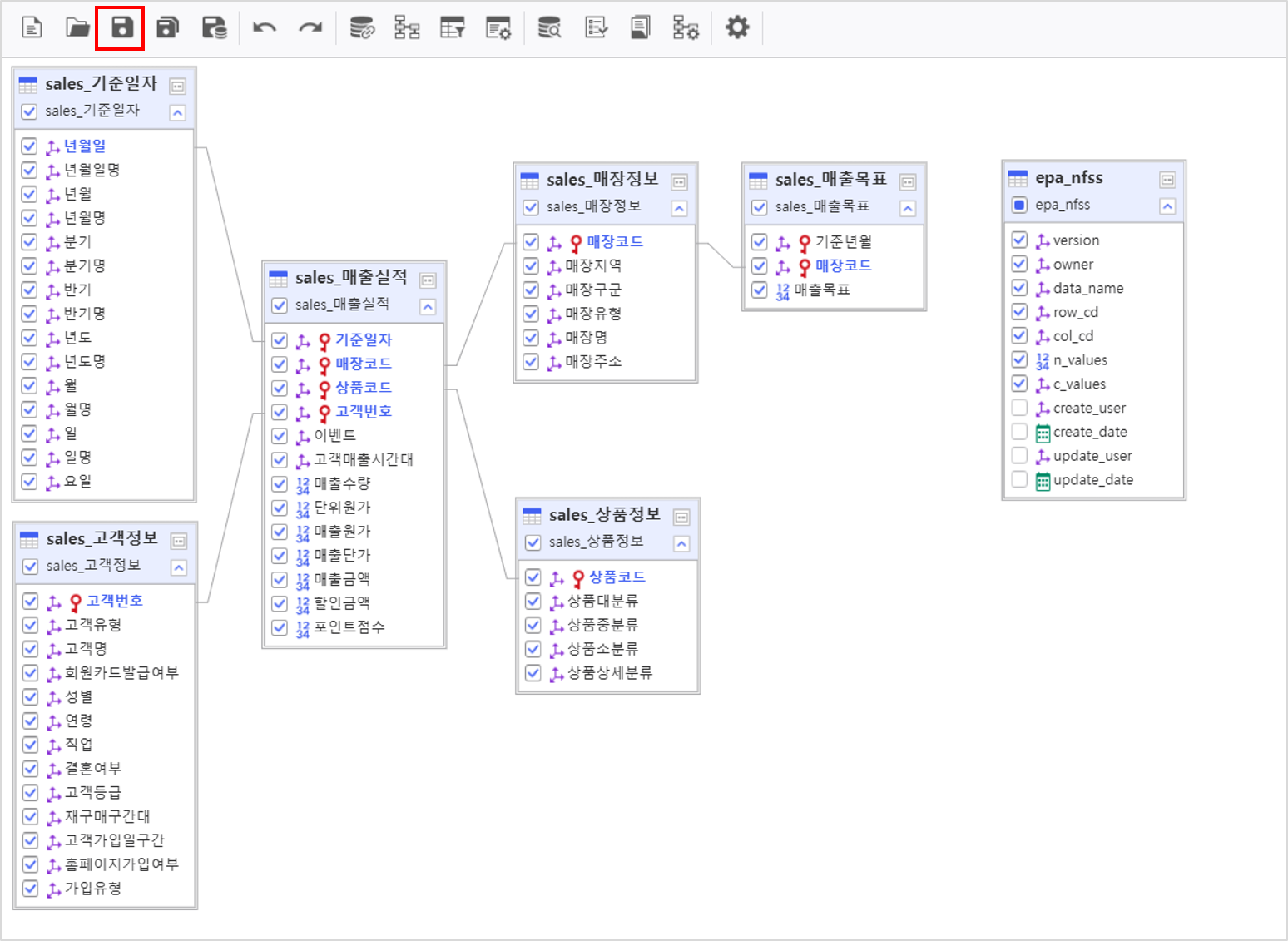Select the 상품상세분류 column

click(610, 673)
